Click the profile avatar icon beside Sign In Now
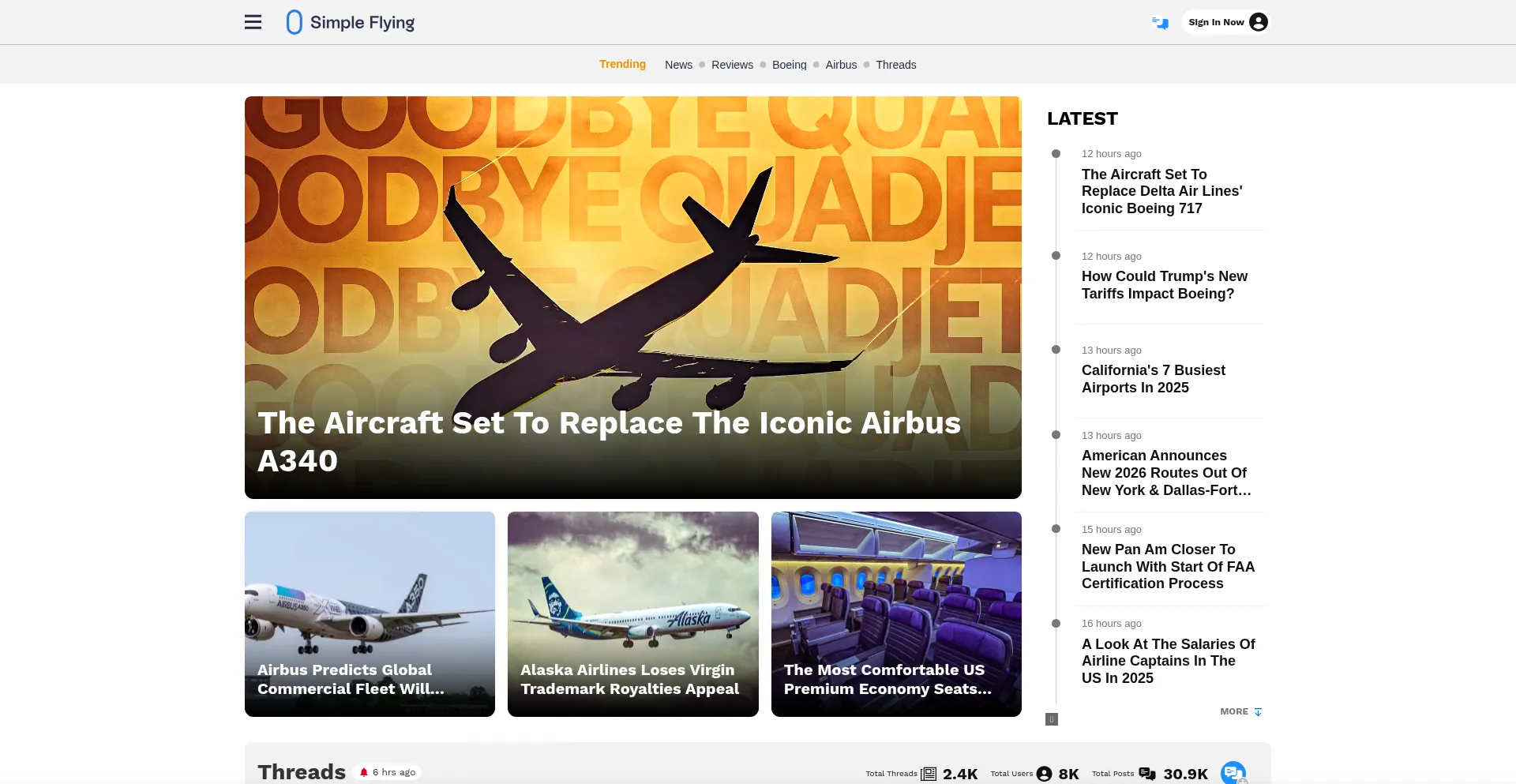The height and width of the screenshot is (784, 1516). [1259, 22]
